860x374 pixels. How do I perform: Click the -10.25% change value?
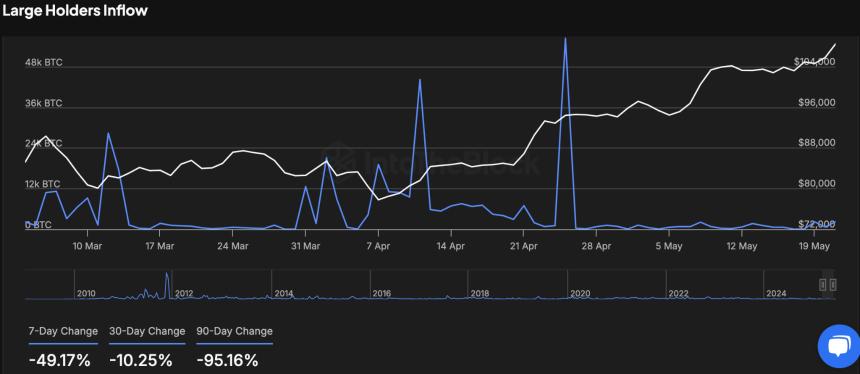[x=141, y=360]
